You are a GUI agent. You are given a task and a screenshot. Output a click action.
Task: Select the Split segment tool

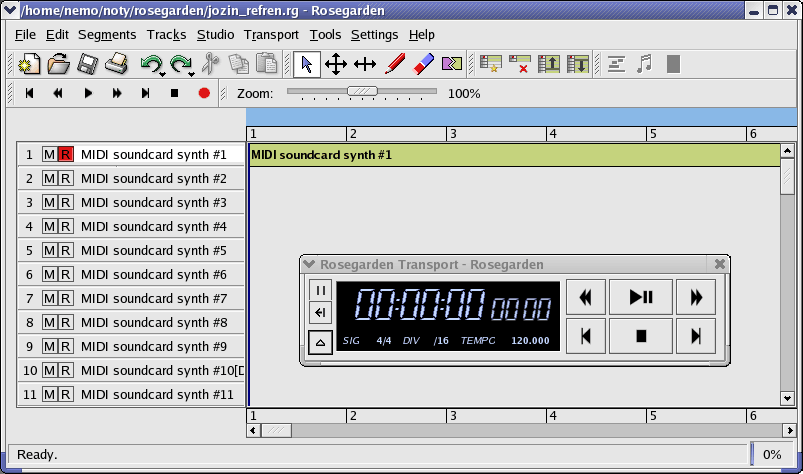pyautogui.click(x=452, y=64)
